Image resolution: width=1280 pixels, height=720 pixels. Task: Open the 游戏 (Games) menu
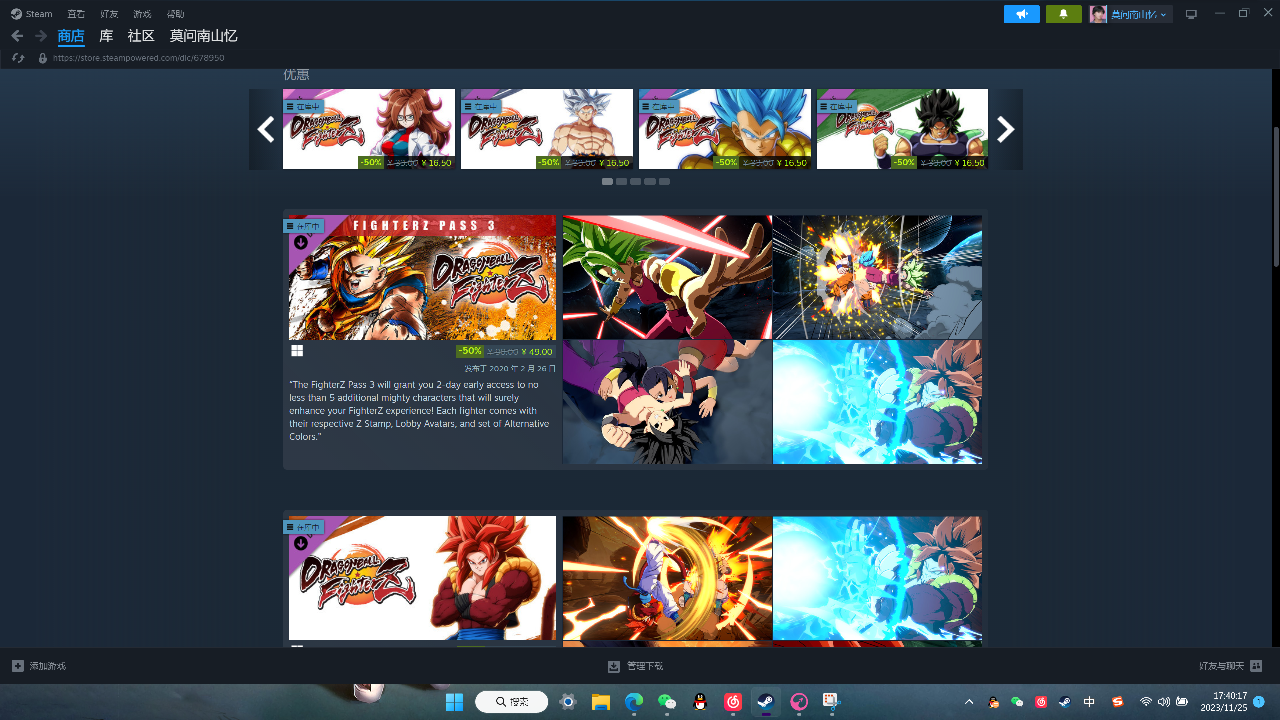pos(142,14)
